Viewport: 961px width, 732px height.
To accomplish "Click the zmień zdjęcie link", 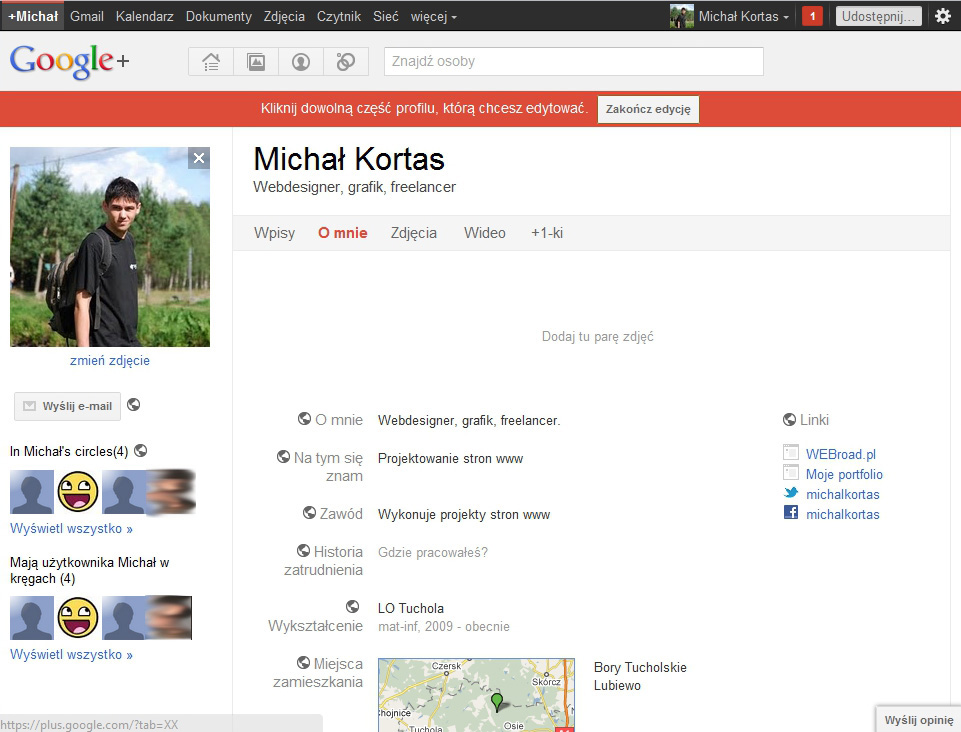I will tap(110, 360).
